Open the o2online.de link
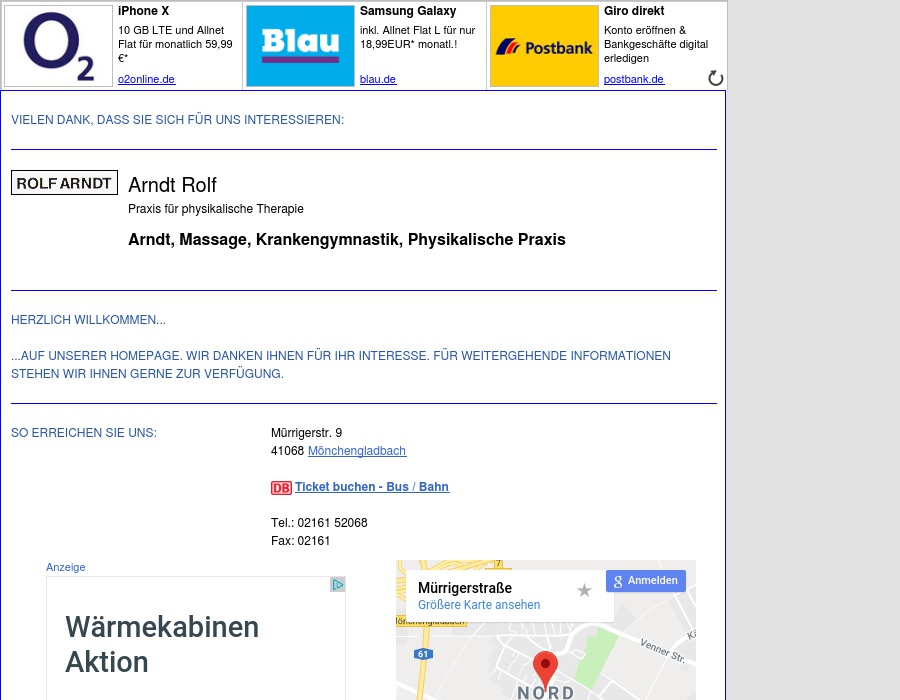The image size is (900, 700). coord(146,79)
